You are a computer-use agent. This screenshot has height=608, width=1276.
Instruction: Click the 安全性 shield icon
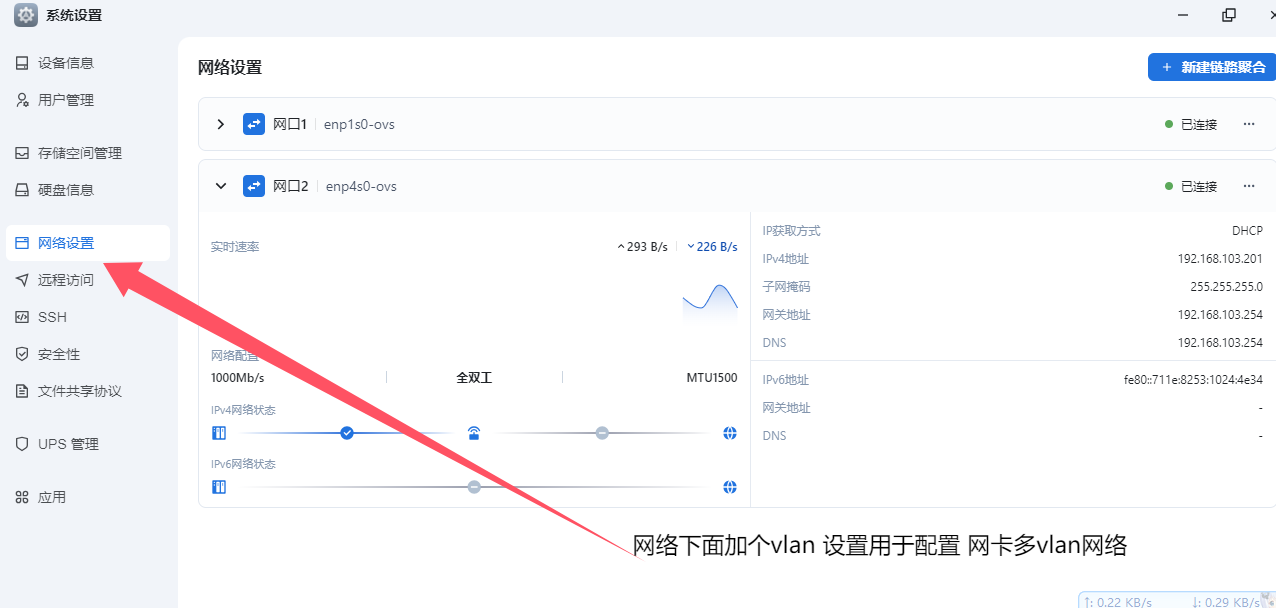[22, 354]
